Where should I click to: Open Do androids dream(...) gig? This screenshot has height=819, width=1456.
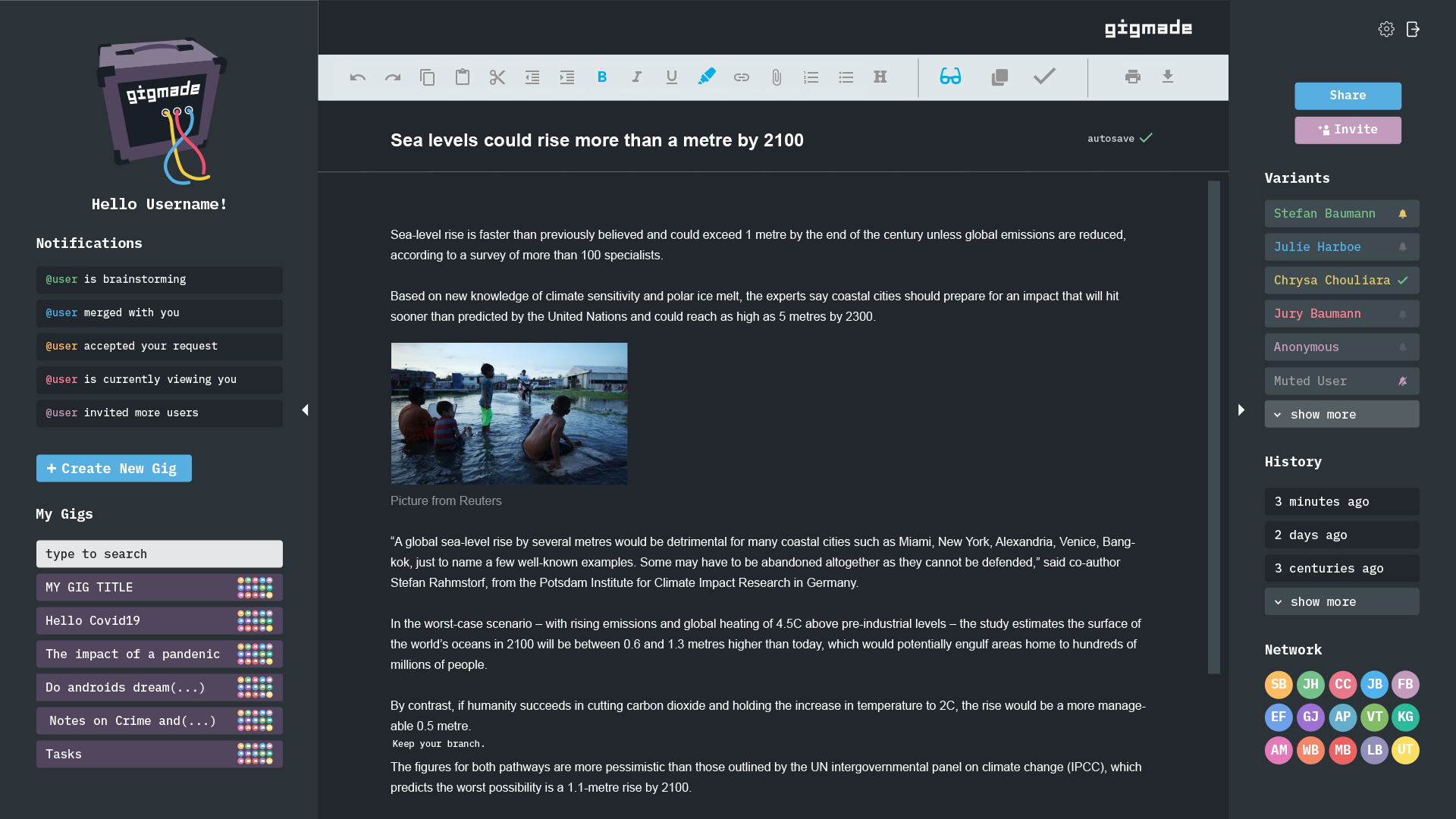point(159,688)
